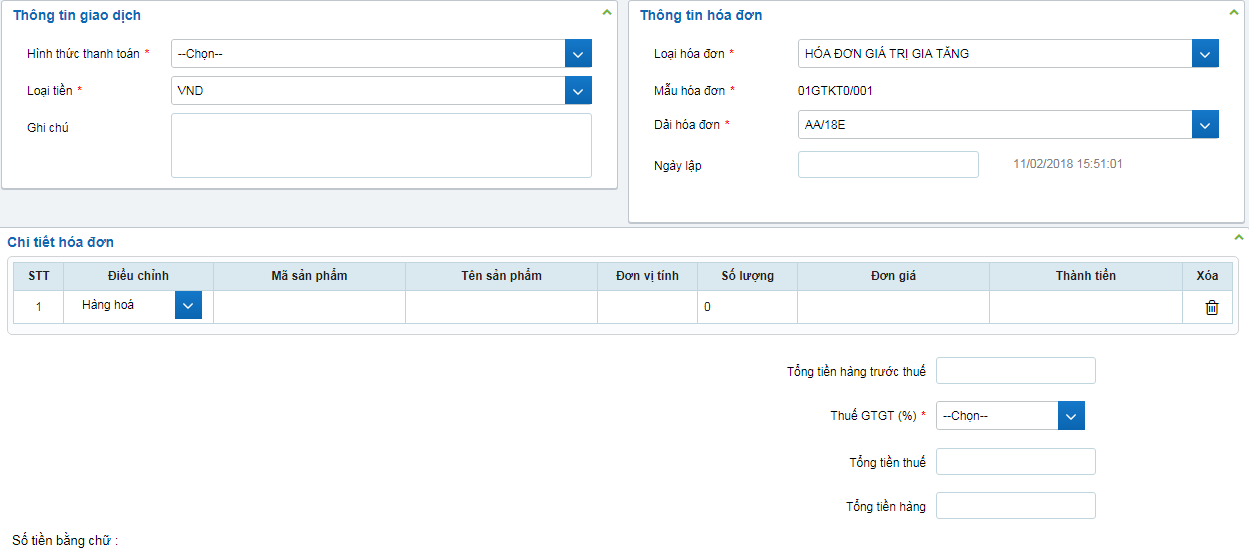
Task: Click the Số lượng field showing 0
Action: click(x=747, y=307)
